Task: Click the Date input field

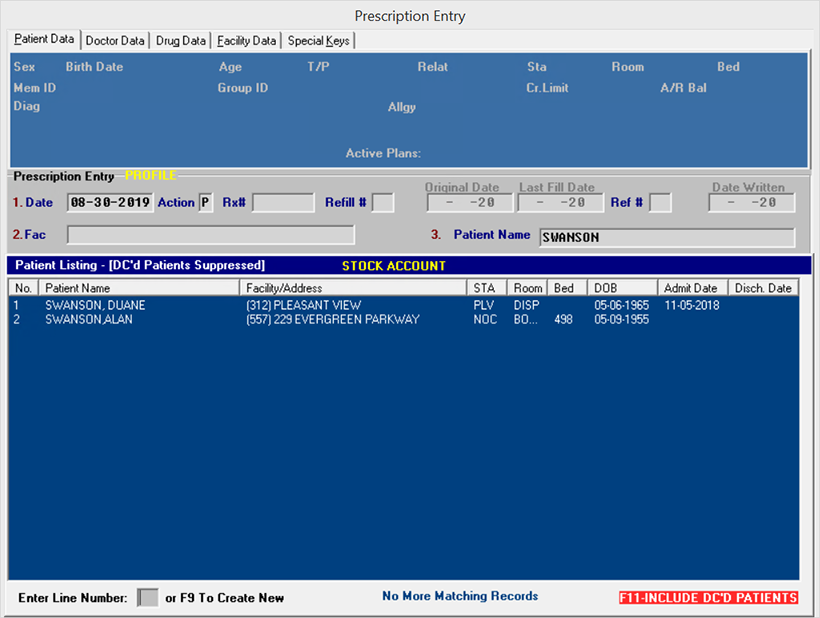Action: tap(110, 203)
